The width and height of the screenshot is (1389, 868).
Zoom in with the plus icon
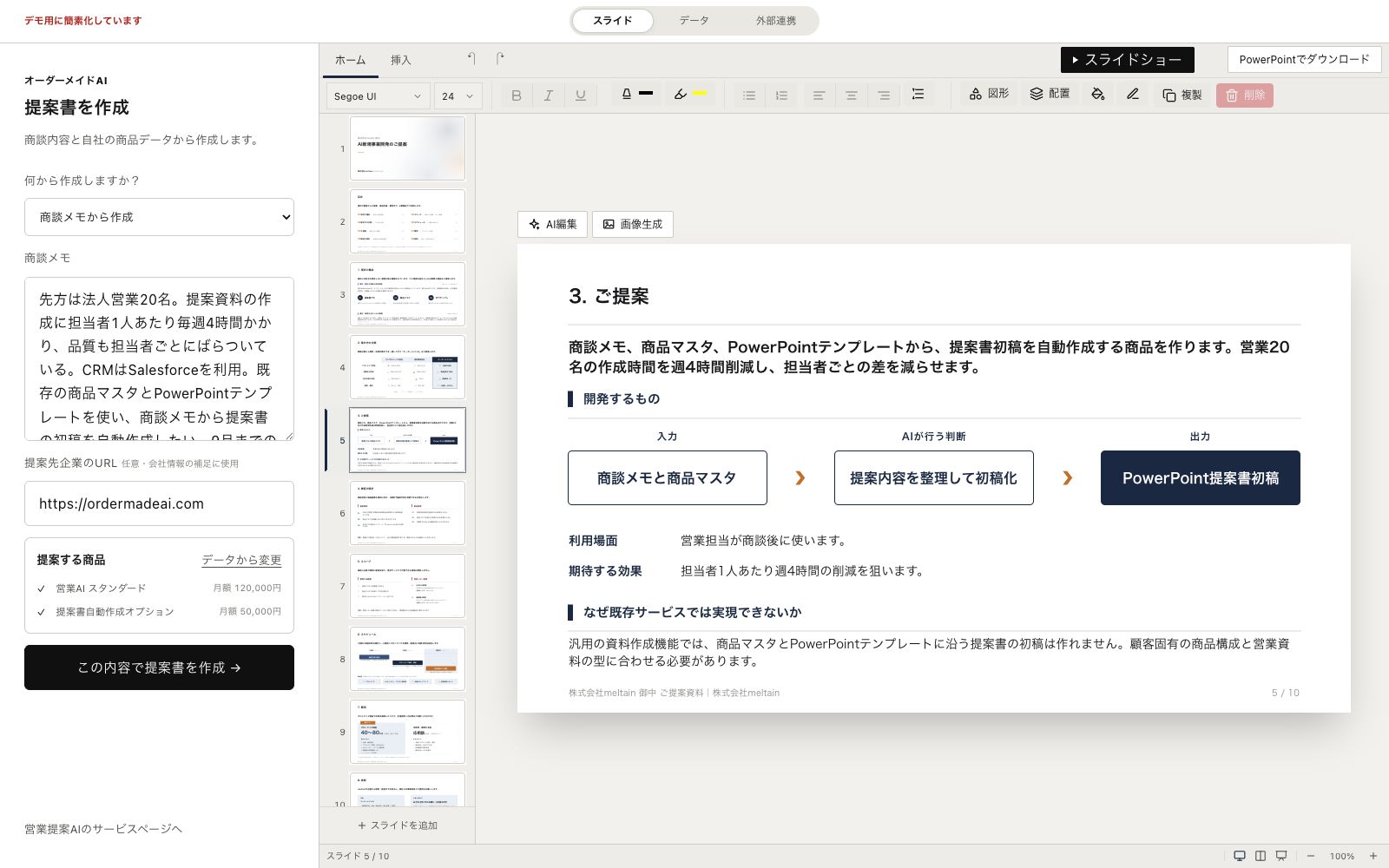click(x=1373, y=856)
